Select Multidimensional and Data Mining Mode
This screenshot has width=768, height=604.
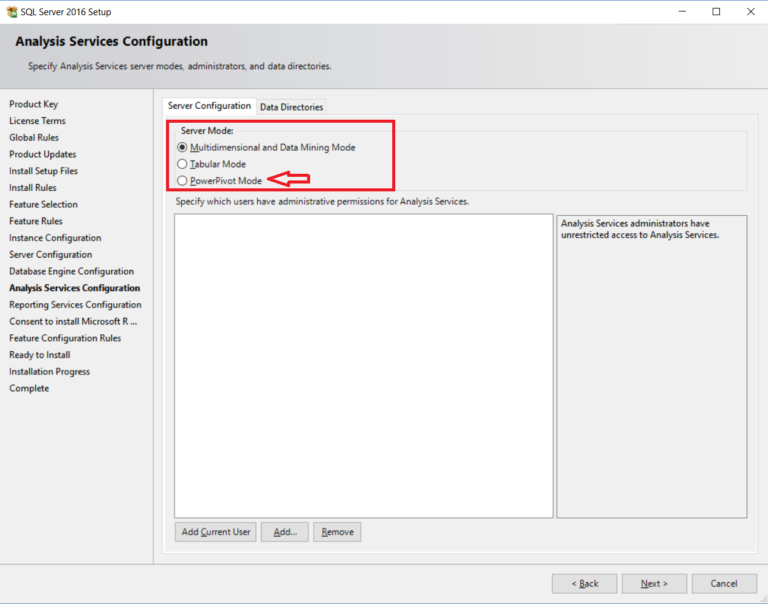182,147
